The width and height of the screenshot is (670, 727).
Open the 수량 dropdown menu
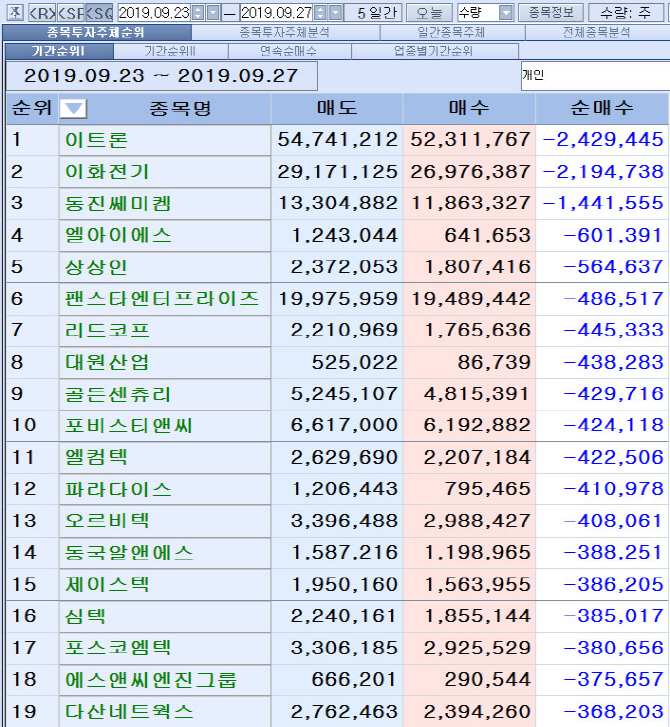[x=506, y=12]
